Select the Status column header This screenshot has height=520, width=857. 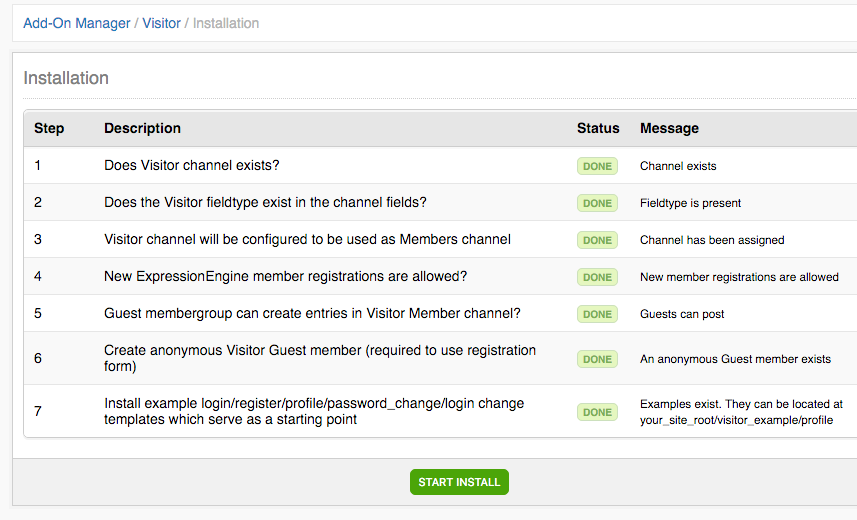coord(598,128)
